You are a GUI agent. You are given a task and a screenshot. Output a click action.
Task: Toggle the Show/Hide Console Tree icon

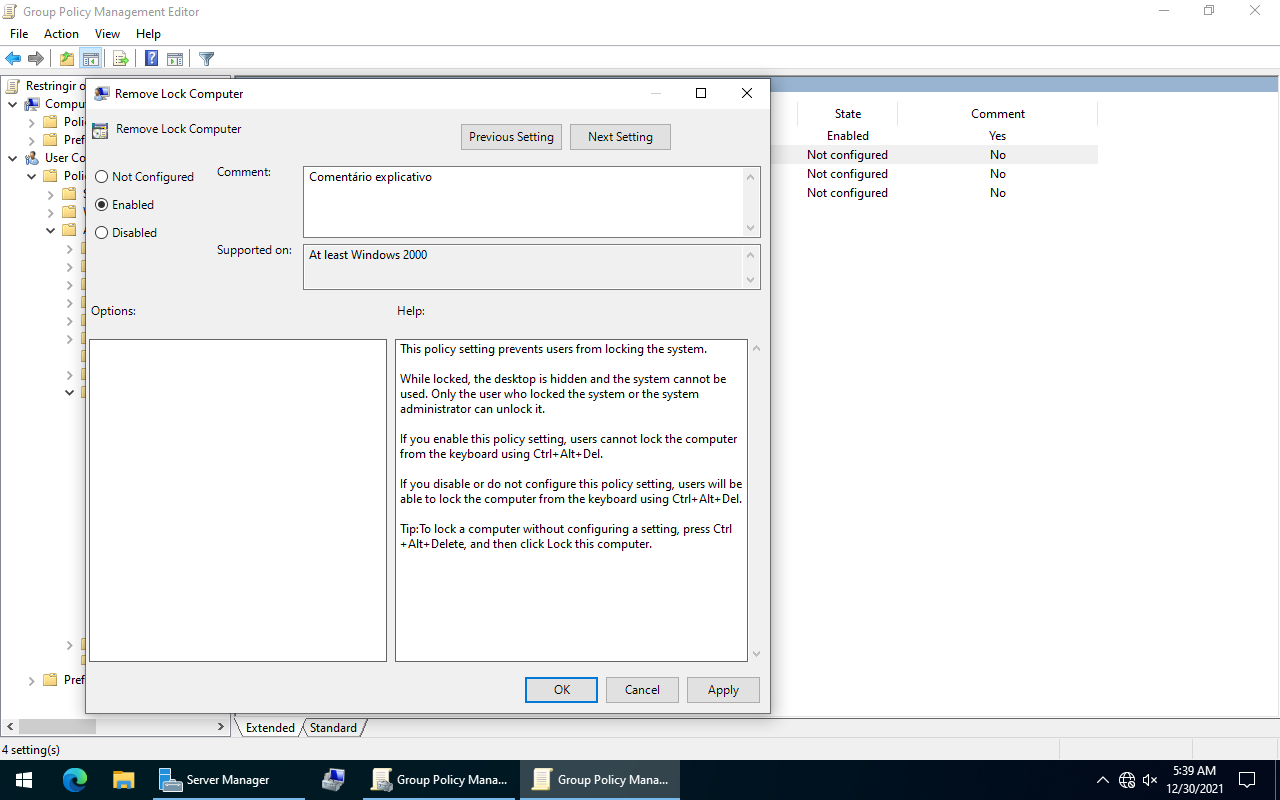(91, 58)
